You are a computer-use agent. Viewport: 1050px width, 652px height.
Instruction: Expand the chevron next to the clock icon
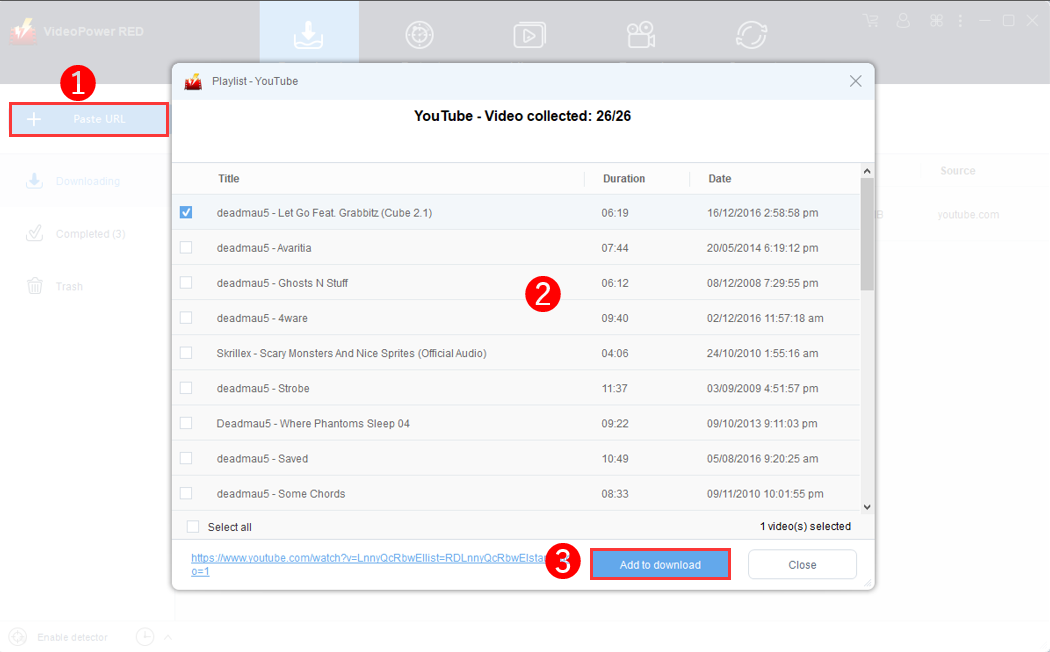(x=167, y=636)
